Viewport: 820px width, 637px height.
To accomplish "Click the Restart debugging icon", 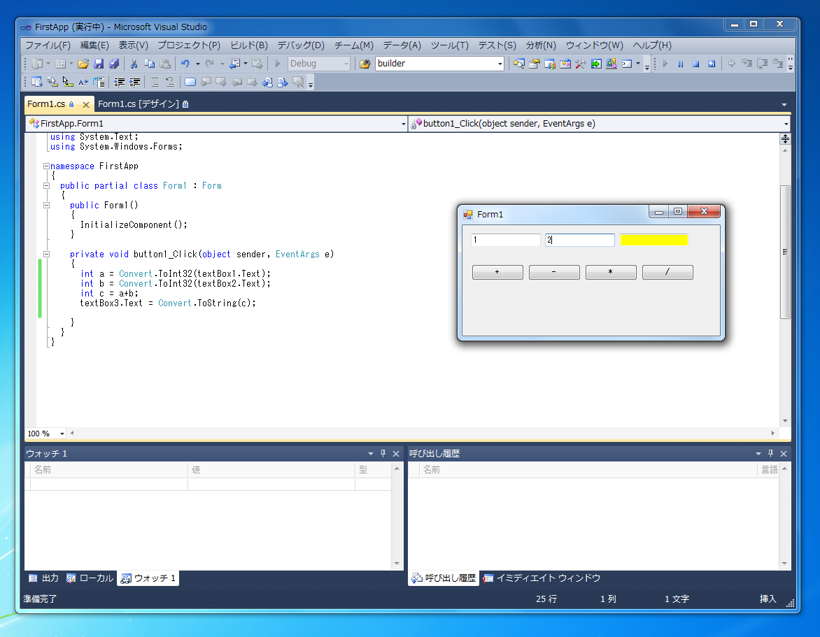I will tap(712, 63).
